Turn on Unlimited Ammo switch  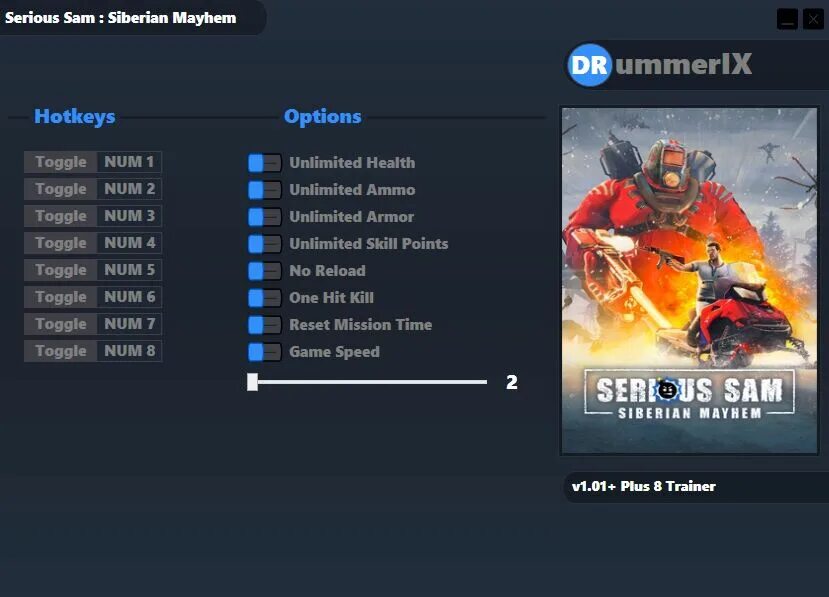[x=264, y=190]
